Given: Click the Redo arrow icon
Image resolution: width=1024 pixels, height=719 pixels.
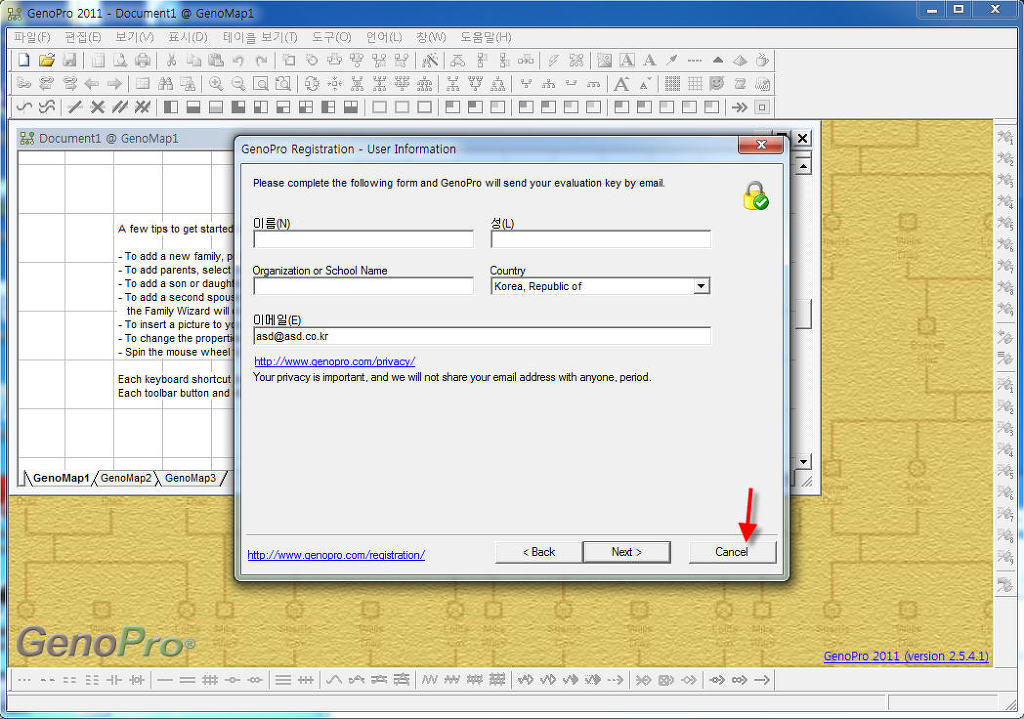Looking at the screenshot, I should 261,60.
